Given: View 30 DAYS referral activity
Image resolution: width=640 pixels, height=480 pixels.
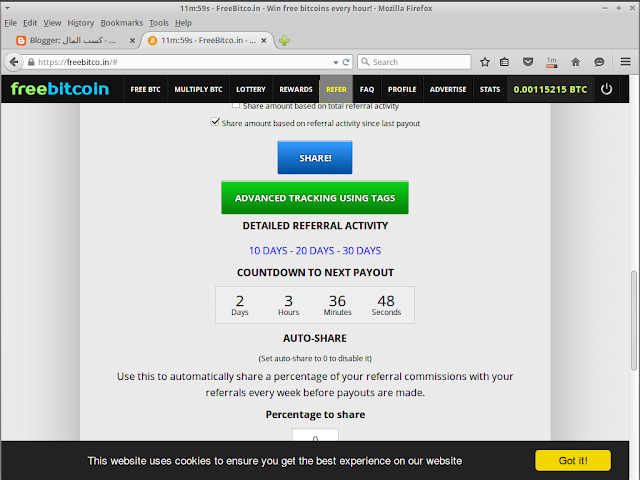Looking at the screenshot, I should (x=362, y=251).
